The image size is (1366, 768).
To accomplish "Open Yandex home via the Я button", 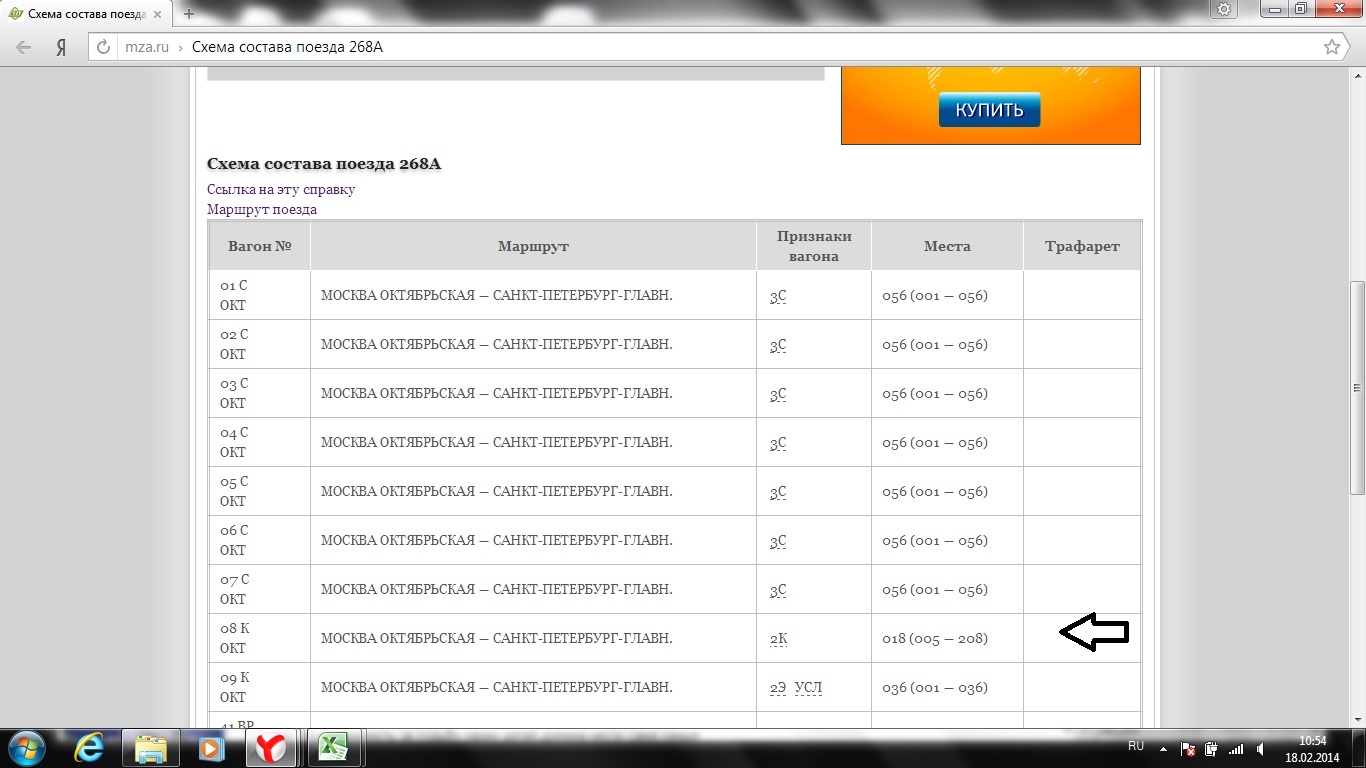I will pos(61,47).
